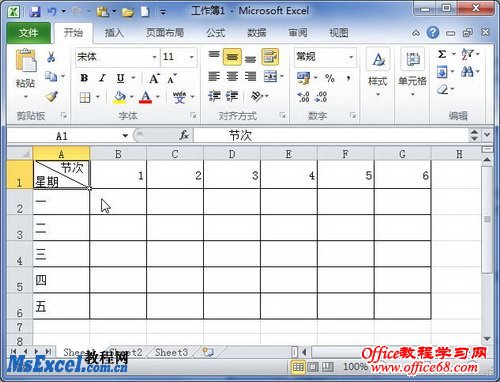Image resolution: width=500 pixels, height=382 pixels.
Task: Select the Normal view button in status bar
Action: (298, 367)
